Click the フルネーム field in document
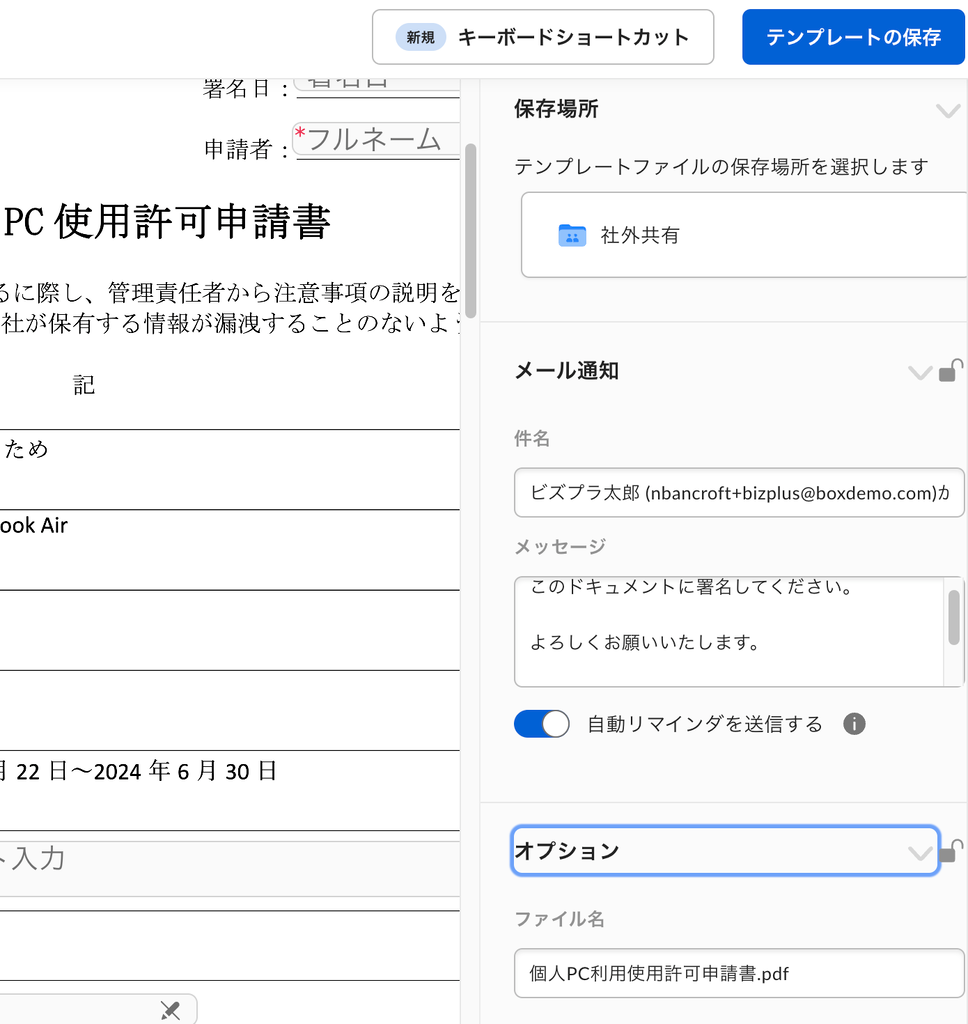 [x=375, y=140]
